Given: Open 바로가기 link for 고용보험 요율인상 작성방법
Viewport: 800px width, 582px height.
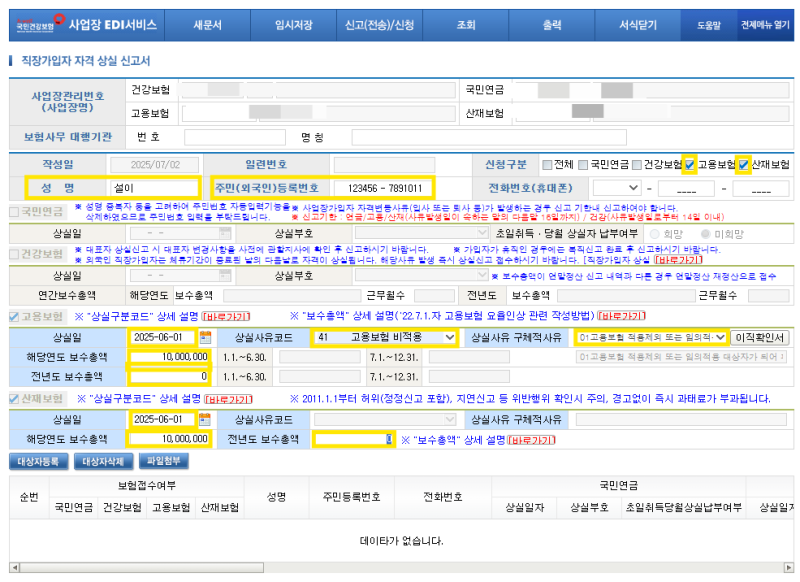Looking at the screenshot, I should tap(621, 316).
